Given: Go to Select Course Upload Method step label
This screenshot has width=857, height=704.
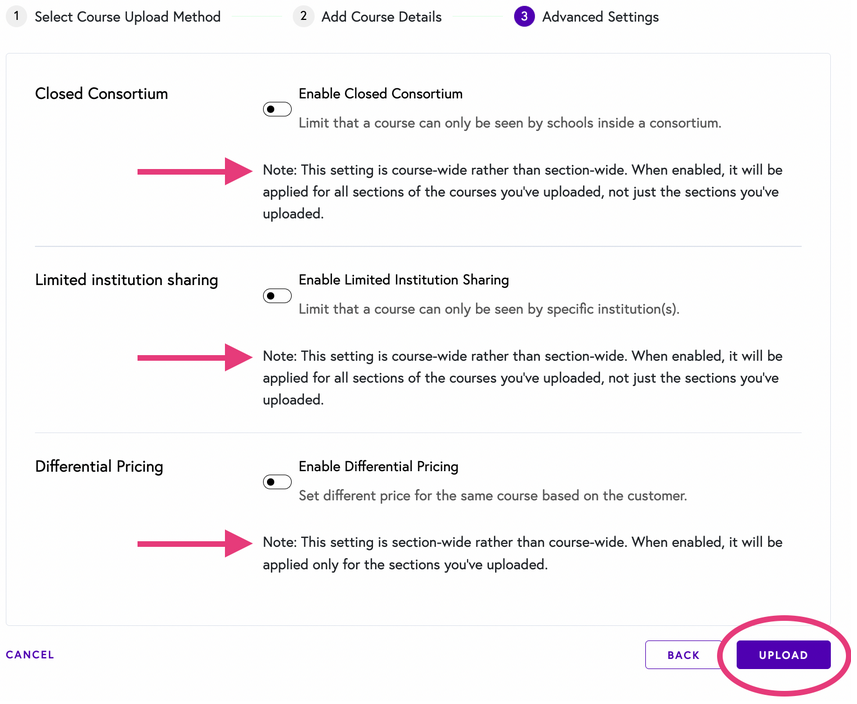Looking at the screenshot, I should point(127,17).
